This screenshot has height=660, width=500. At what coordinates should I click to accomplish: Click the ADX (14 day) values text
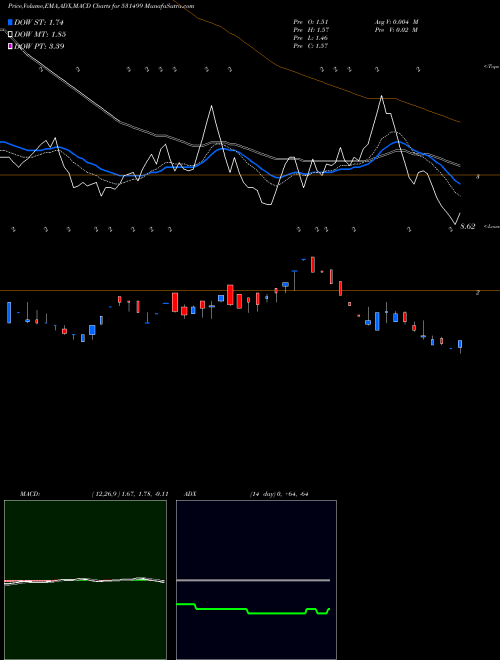(279, 494)
